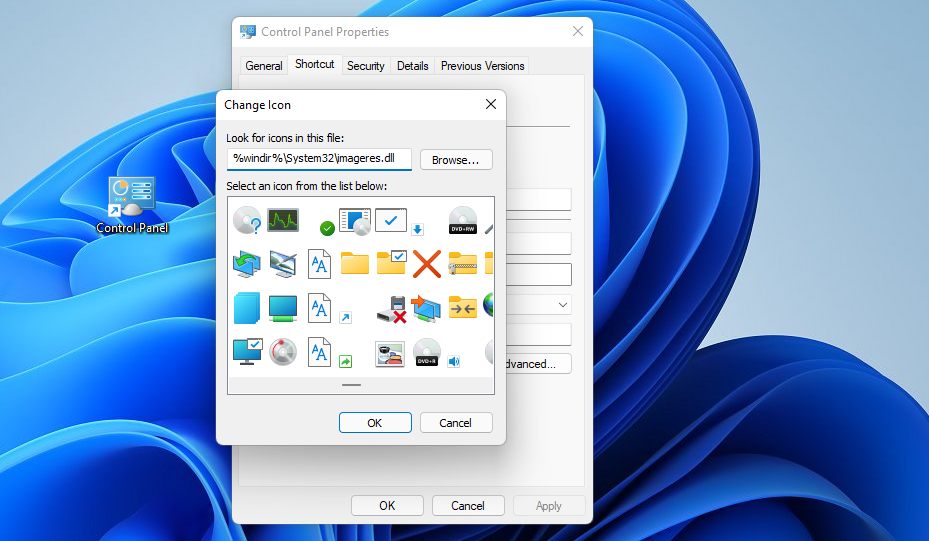
Task: Choose the window with blue checkmark icon
Action: point(391,220)
